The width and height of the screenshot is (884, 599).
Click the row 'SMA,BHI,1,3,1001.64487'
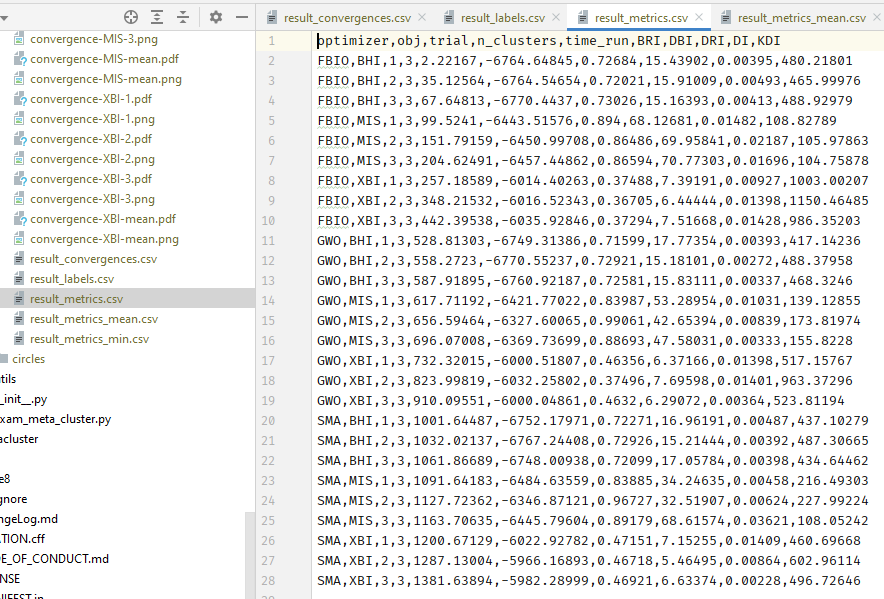coord(593,421)
